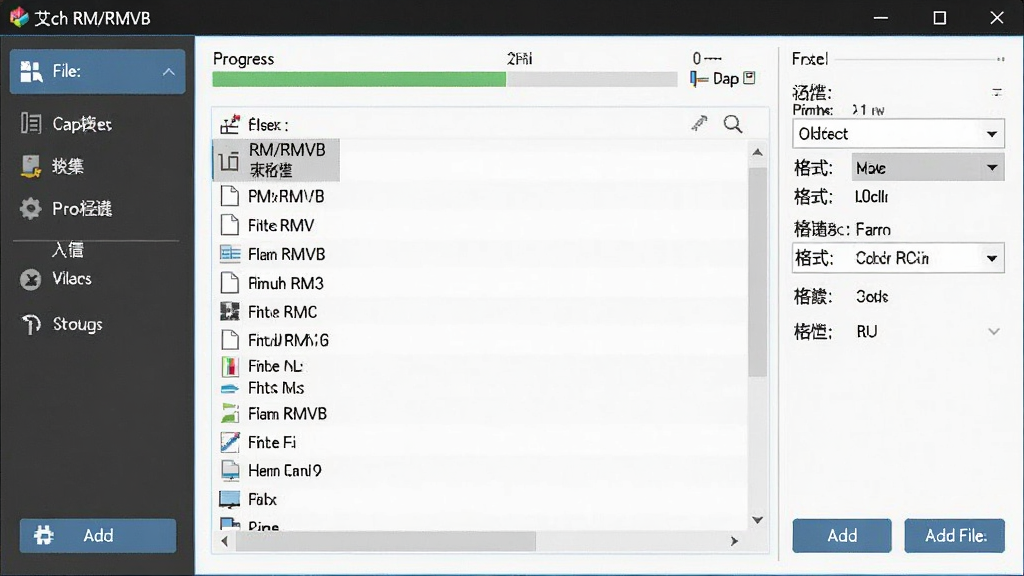Select the Hem Canl9 row text
The image size is (1024, 576).
(285, 470)
